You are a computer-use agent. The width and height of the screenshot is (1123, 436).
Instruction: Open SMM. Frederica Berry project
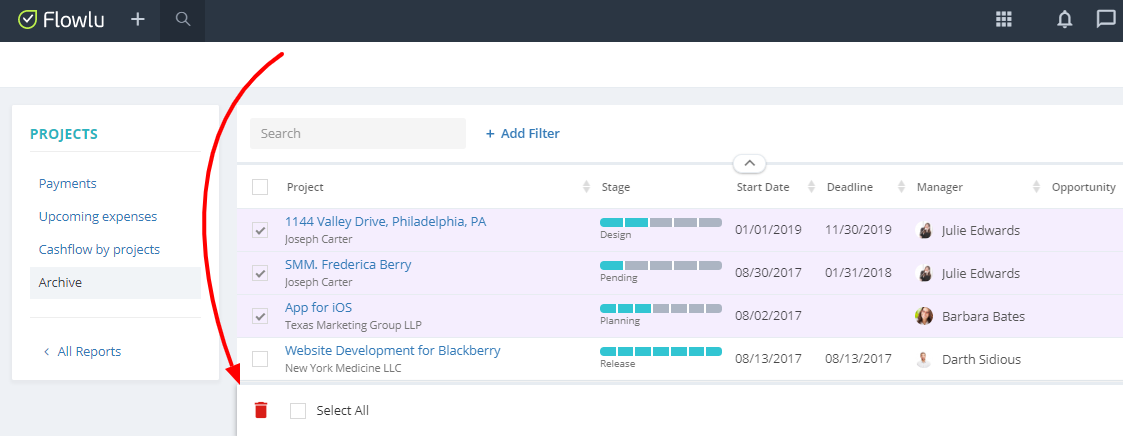(348, 264)
